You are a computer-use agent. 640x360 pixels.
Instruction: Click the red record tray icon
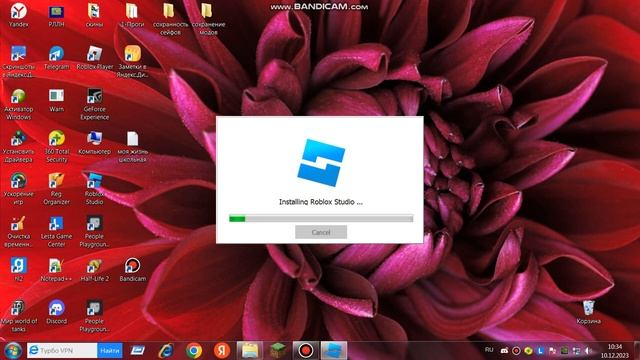tap(516, 351)
